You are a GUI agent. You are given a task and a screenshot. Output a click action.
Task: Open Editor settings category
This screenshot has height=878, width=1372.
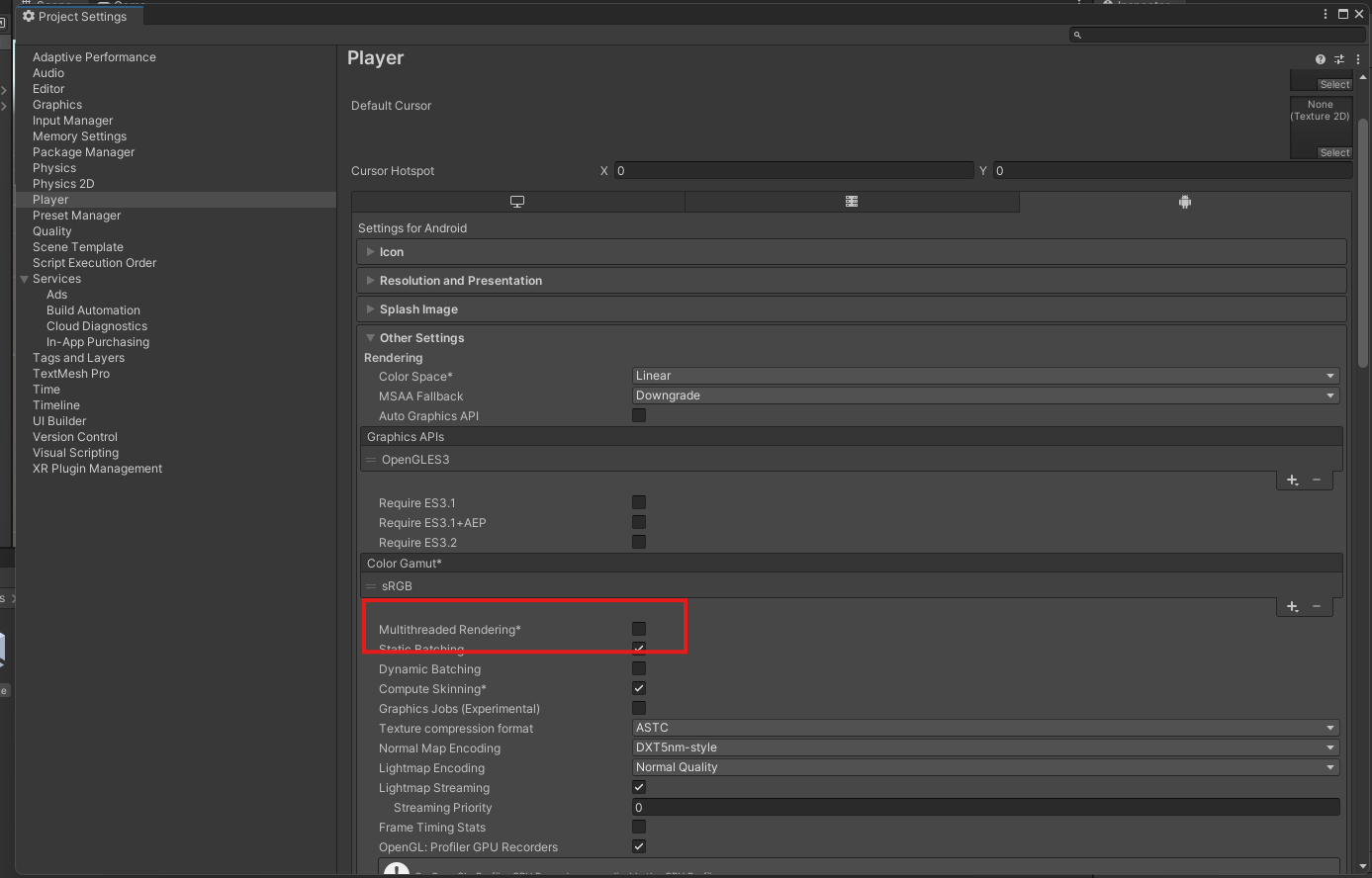pos(48,89)
